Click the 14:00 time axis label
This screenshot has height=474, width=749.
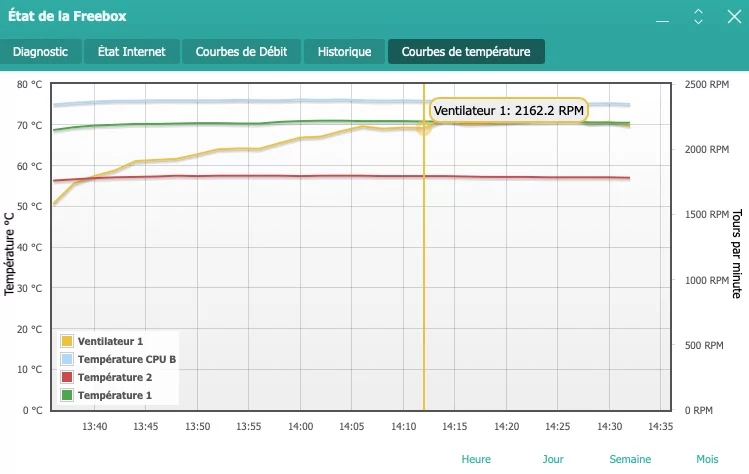[300, 426]
